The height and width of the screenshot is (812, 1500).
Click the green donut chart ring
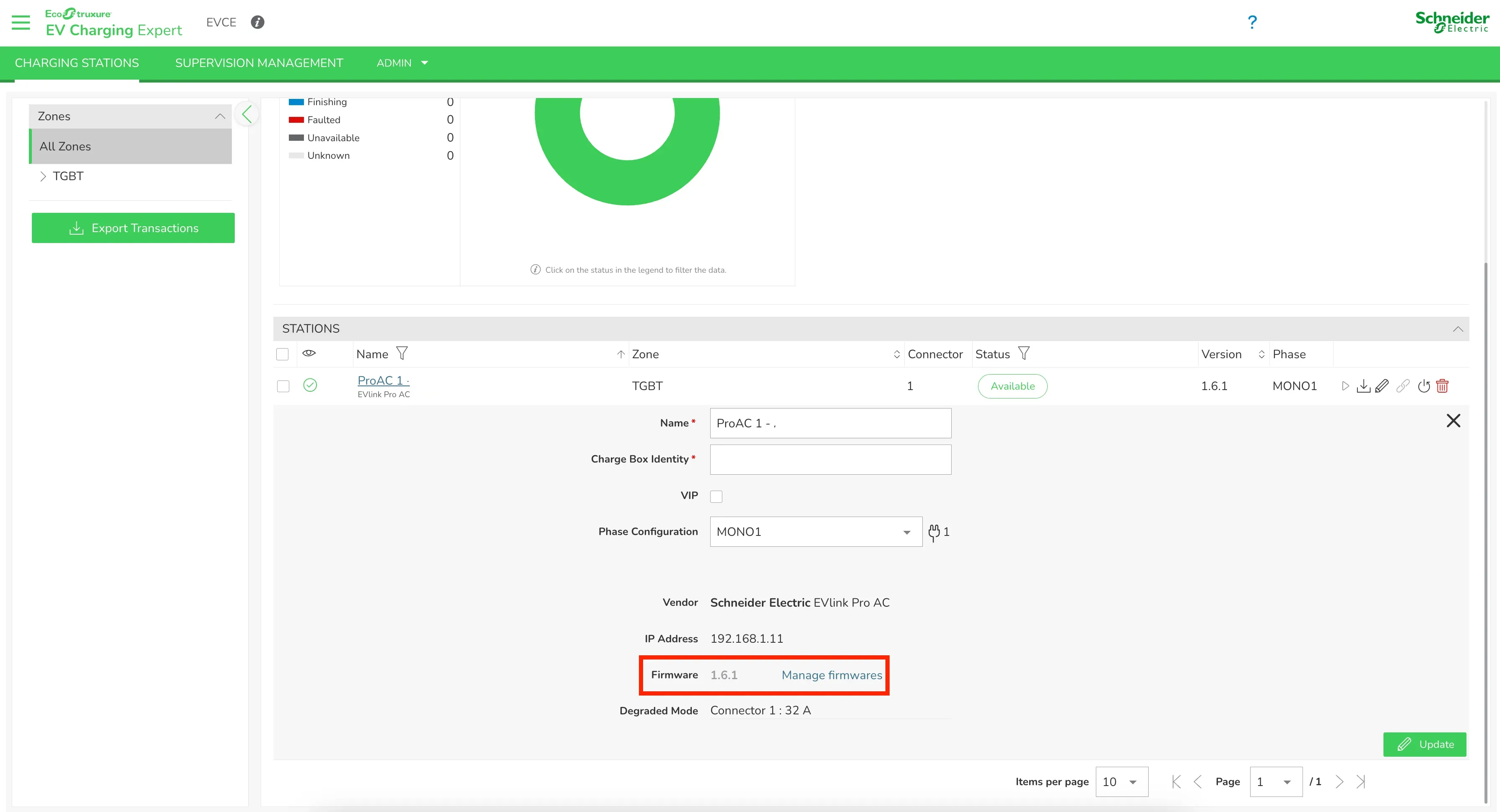[627, 183]
